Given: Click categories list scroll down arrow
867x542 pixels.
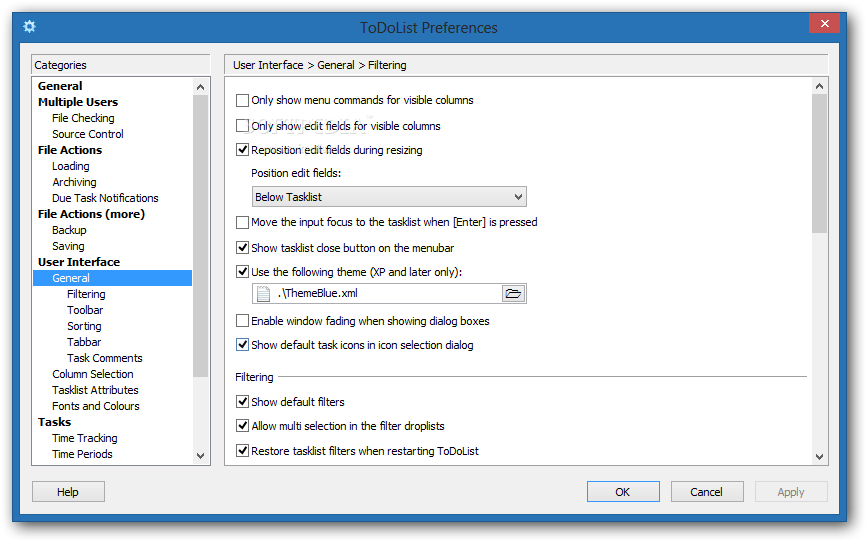Looking at the screenshot, I should coord(201,456).
